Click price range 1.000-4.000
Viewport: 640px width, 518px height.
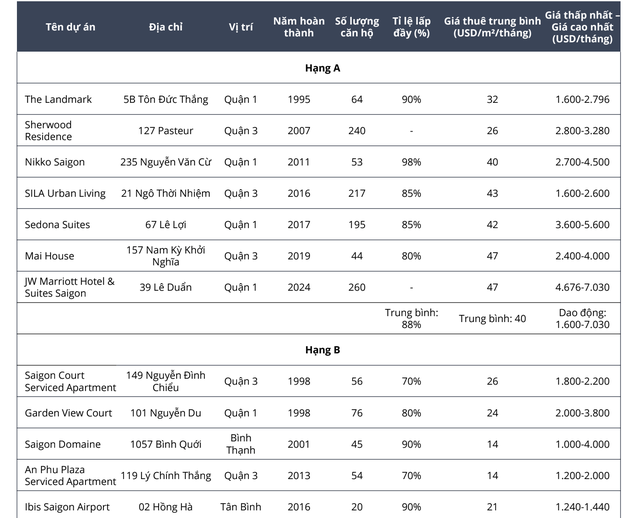[x=582, y=444]
